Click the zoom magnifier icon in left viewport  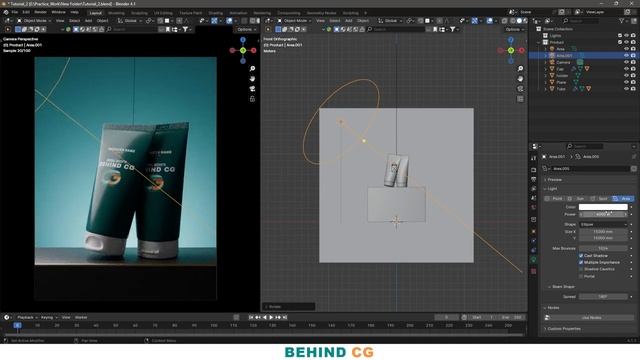coord(252,69)
